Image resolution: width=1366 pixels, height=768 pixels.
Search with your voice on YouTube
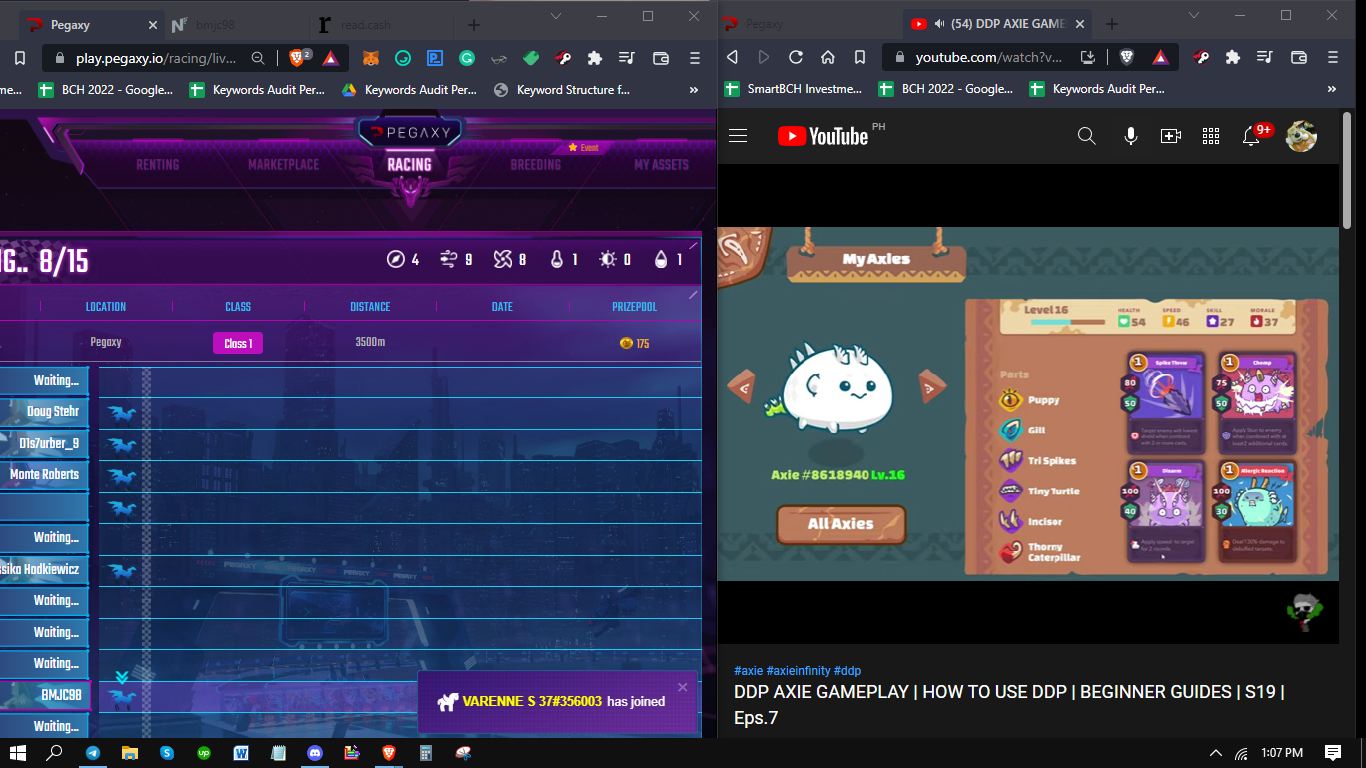1131,136
